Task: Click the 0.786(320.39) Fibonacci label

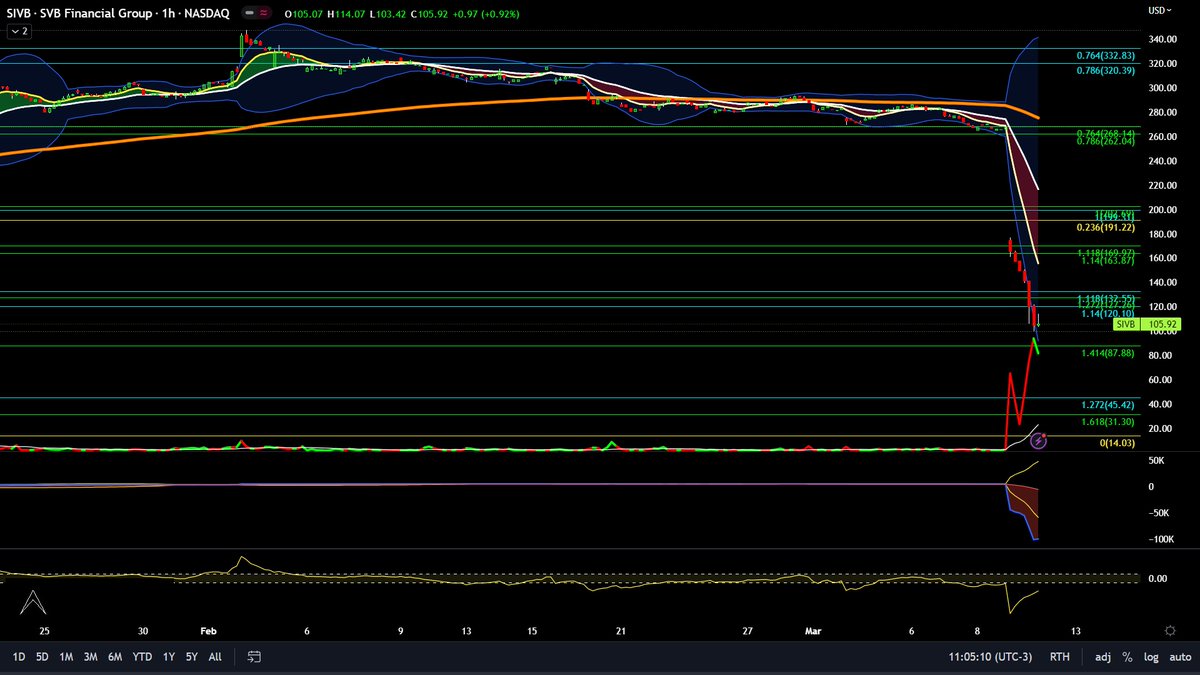Action: pos(1107,70)
